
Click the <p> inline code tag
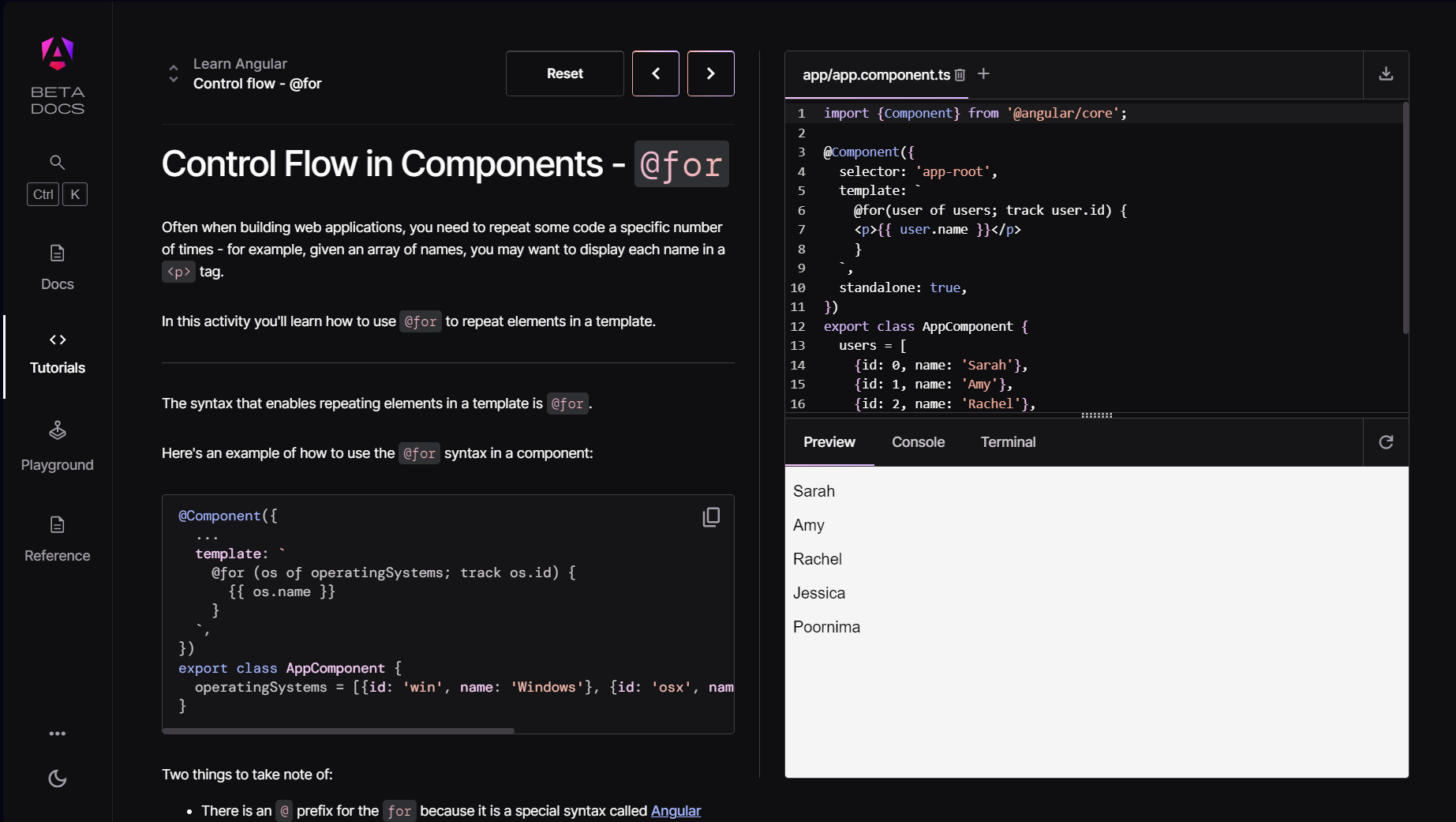(178, 272)
